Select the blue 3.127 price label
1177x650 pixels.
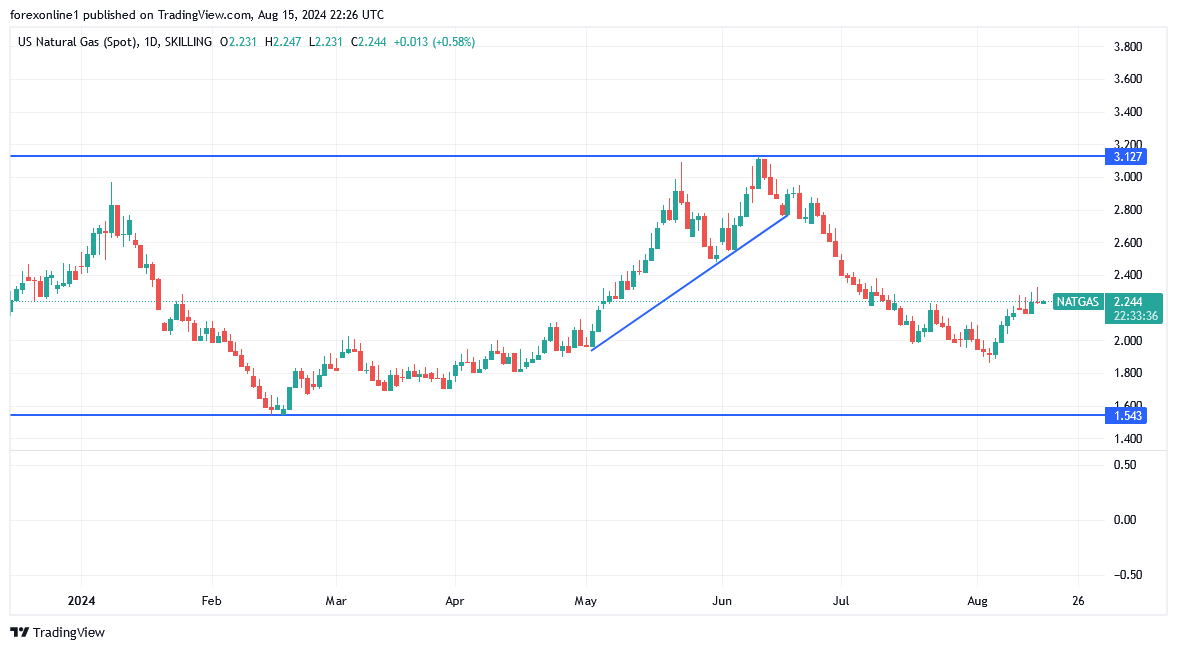(1126, 157)
